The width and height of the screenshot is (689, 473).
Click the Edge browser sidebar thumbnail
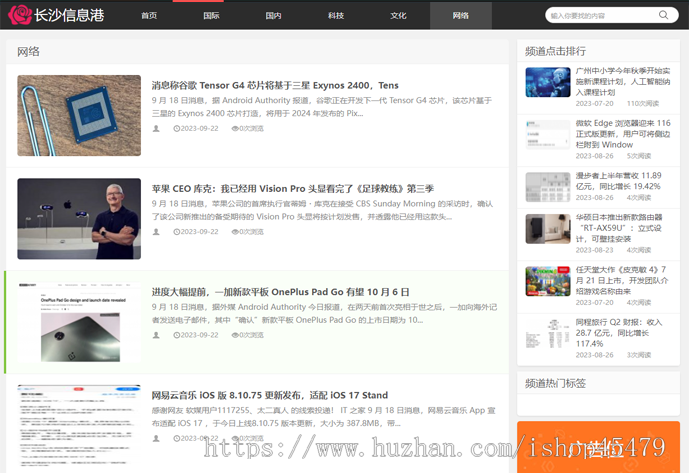(x=548, y=135)
